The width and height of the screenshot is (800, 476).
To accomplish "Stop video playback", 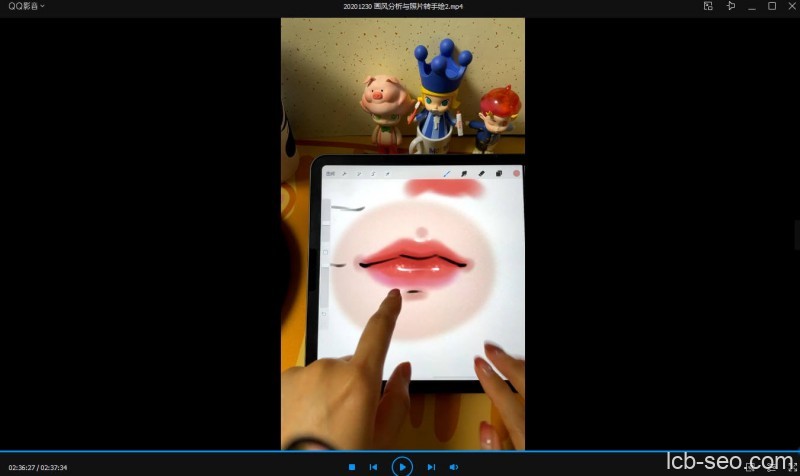I will (x=352, y=467).
